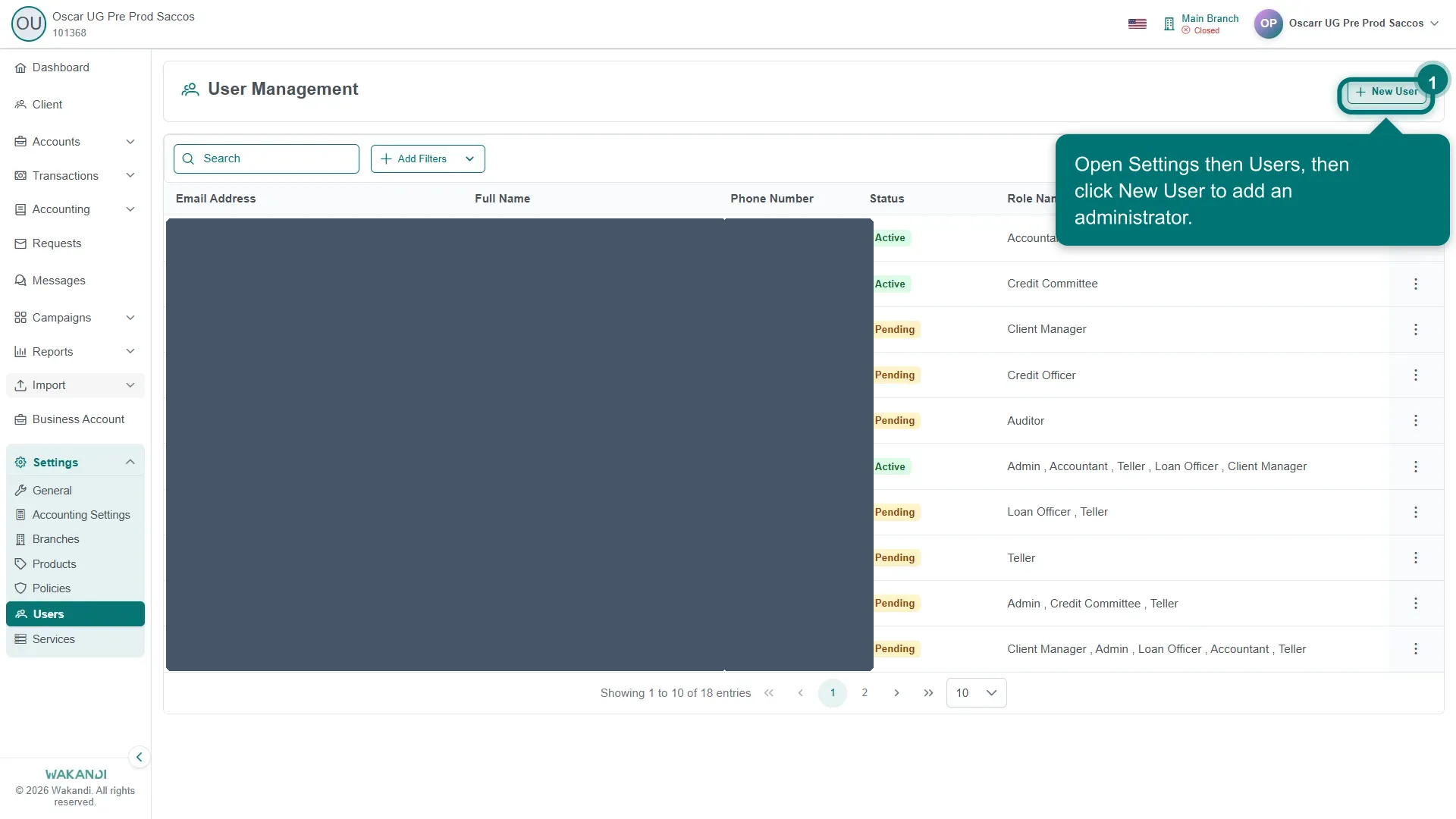Click 'Showing 1 to 10 of 18 entries' text
This screenshot has height=819, width=1456.
[675, 693]
